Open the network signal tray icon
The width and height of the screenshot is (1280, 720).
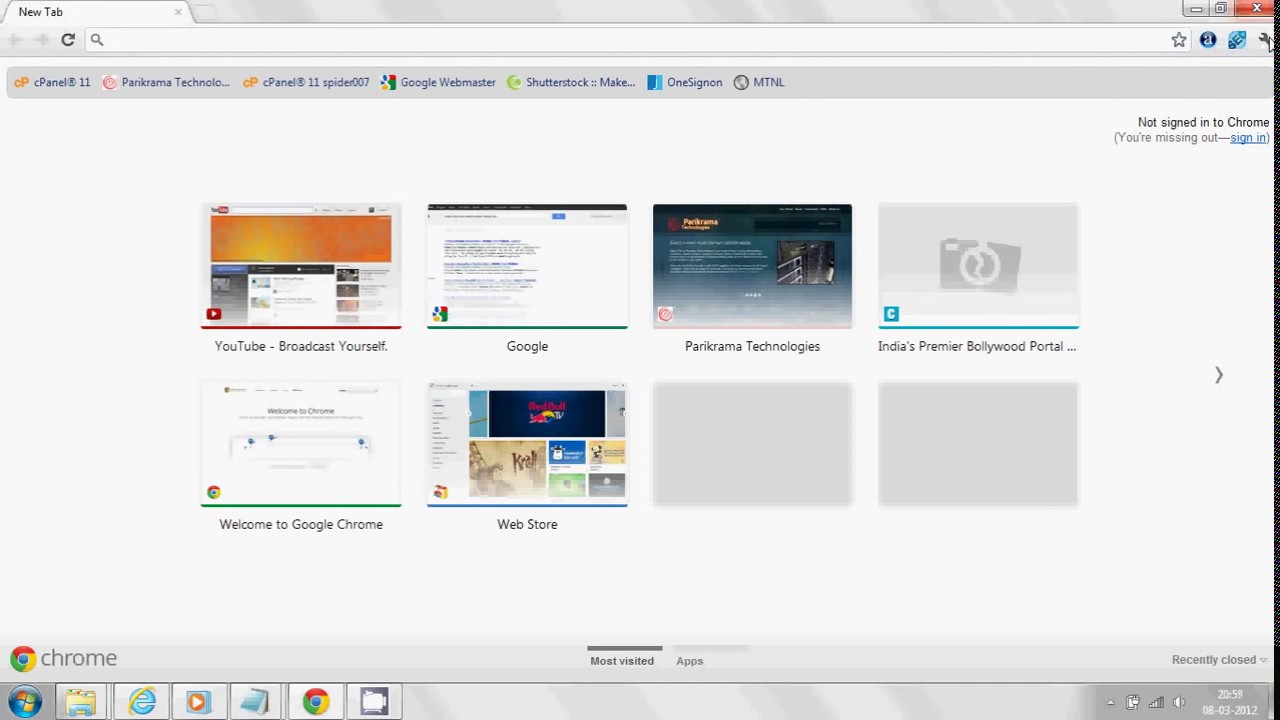point(1156,702)
